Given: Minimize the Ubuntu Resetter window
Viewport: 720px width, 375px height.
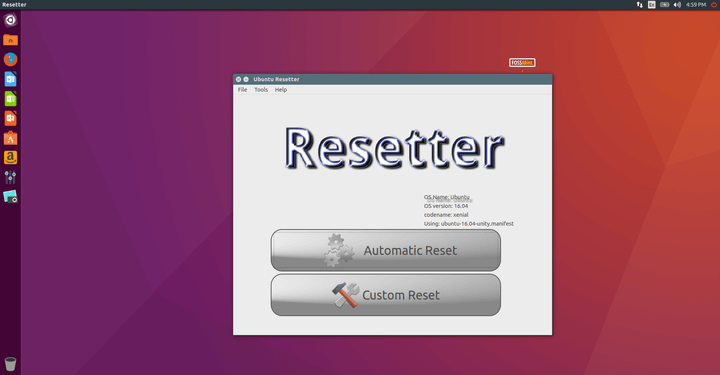Looking at the screenshot, I should point(246,79).
